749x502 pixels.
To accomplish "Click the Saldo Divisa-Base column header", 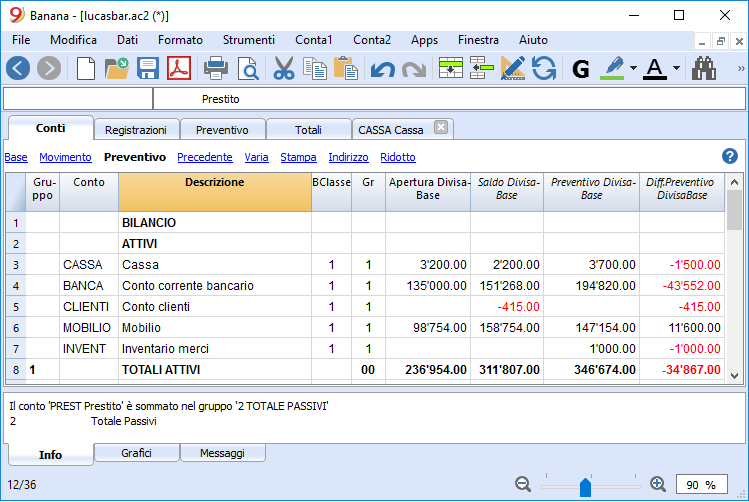I will click(x=507, y=192).
